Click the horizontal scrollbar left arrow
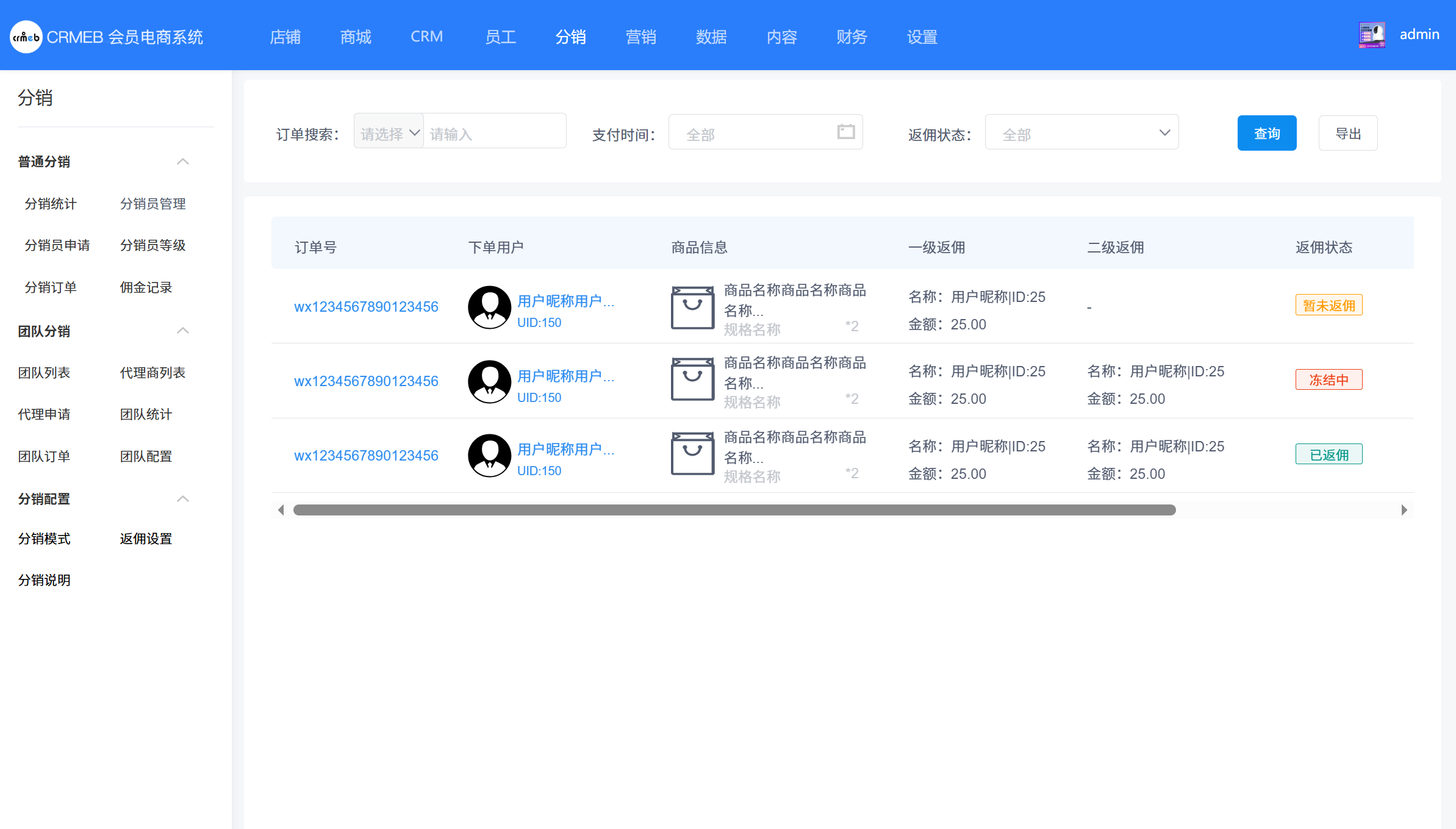Image resolution: width=1456 pixels, height=829 pixels. pos(281,510)
